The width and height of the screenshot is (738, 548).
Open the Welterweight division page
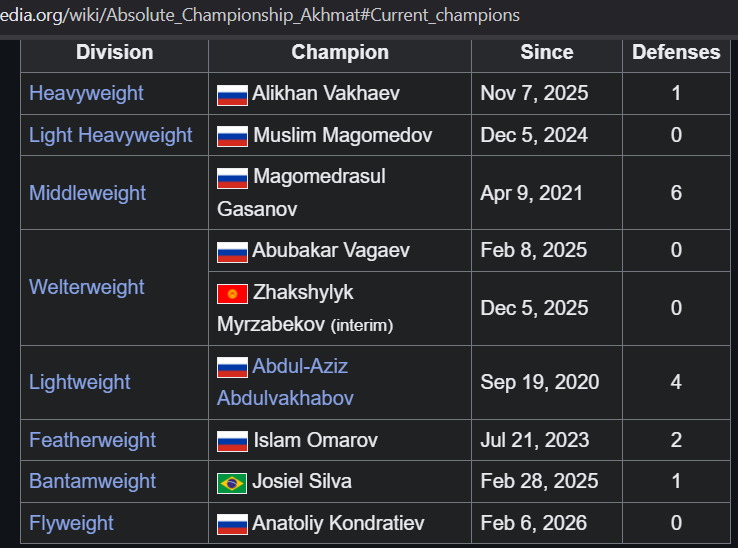pos(87,287)
